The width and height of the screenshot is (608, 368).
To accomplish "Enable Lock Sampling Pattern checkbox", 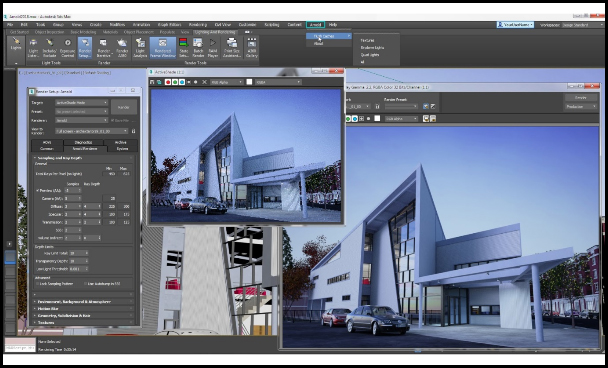I will (38, 284).
